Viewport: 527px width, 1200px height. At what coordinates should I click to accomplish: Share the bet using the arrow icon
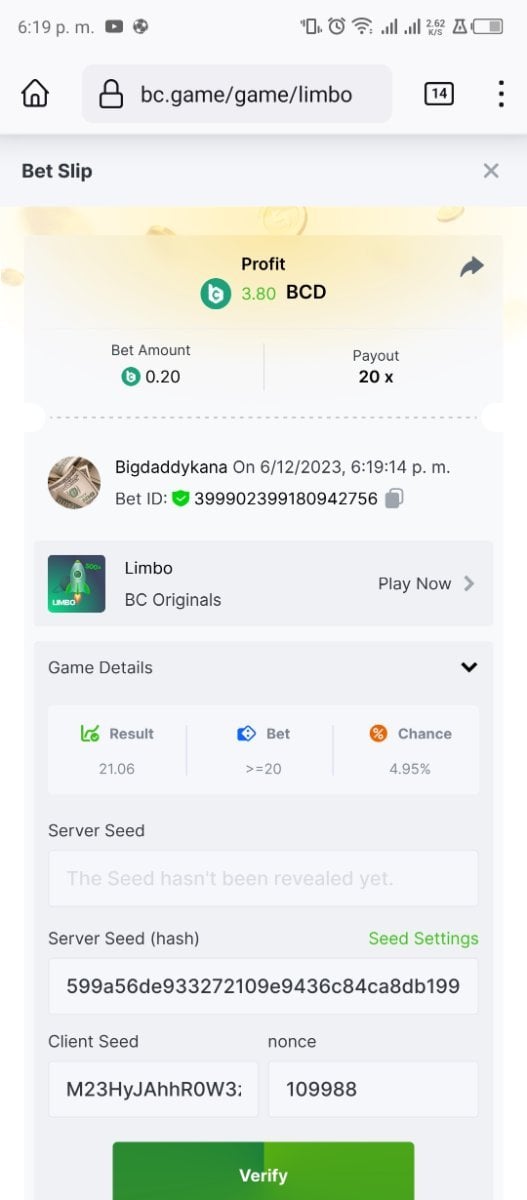(471, 267)
